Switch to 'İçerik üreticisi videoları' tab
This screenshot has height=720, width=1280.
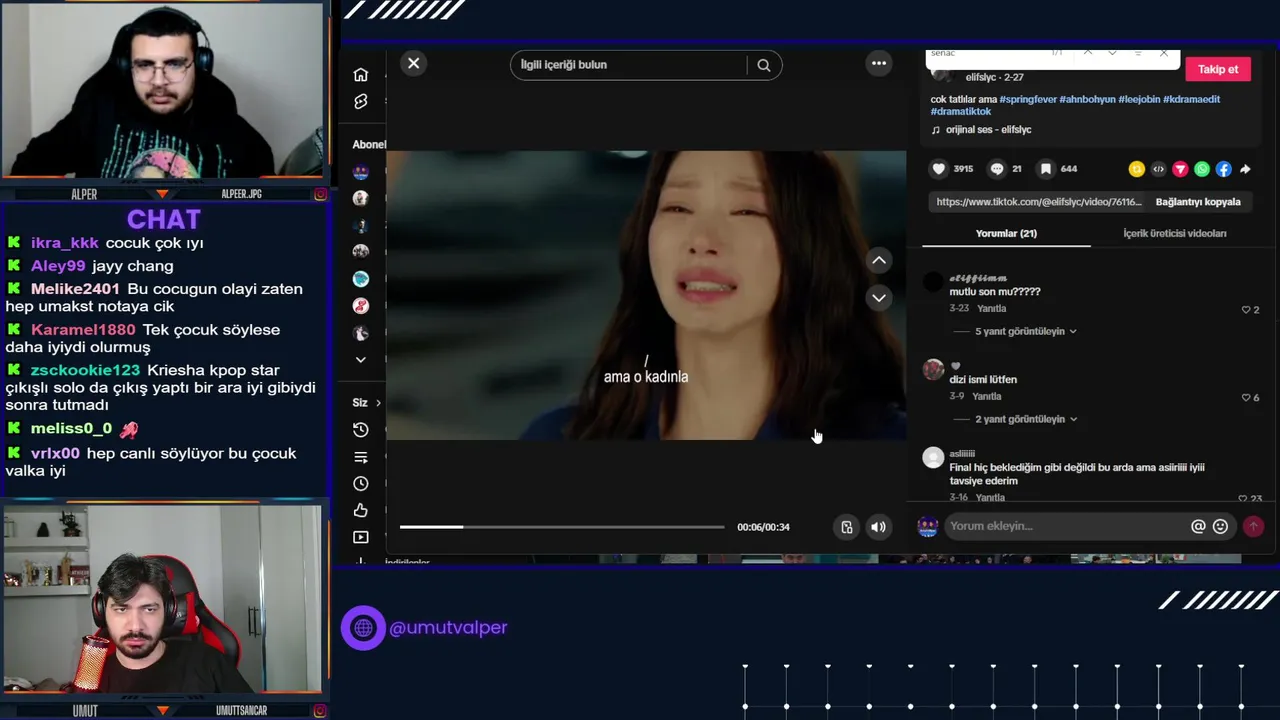(1175, 233)
